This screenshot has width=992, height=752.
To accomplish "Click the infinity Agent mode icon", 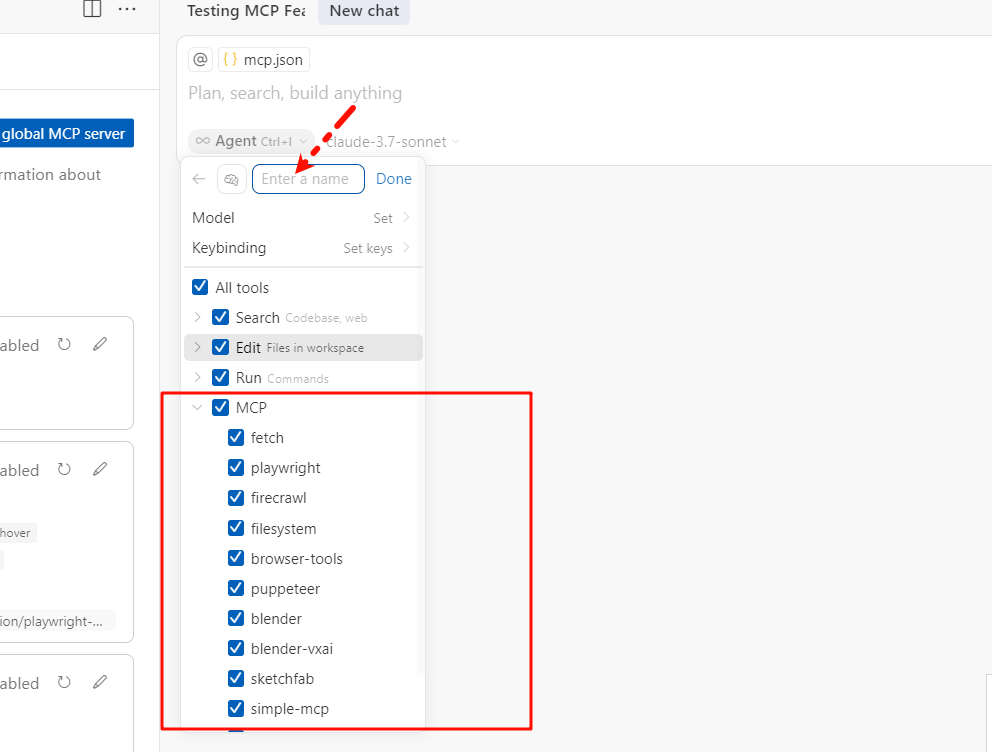I will (202, 141).
